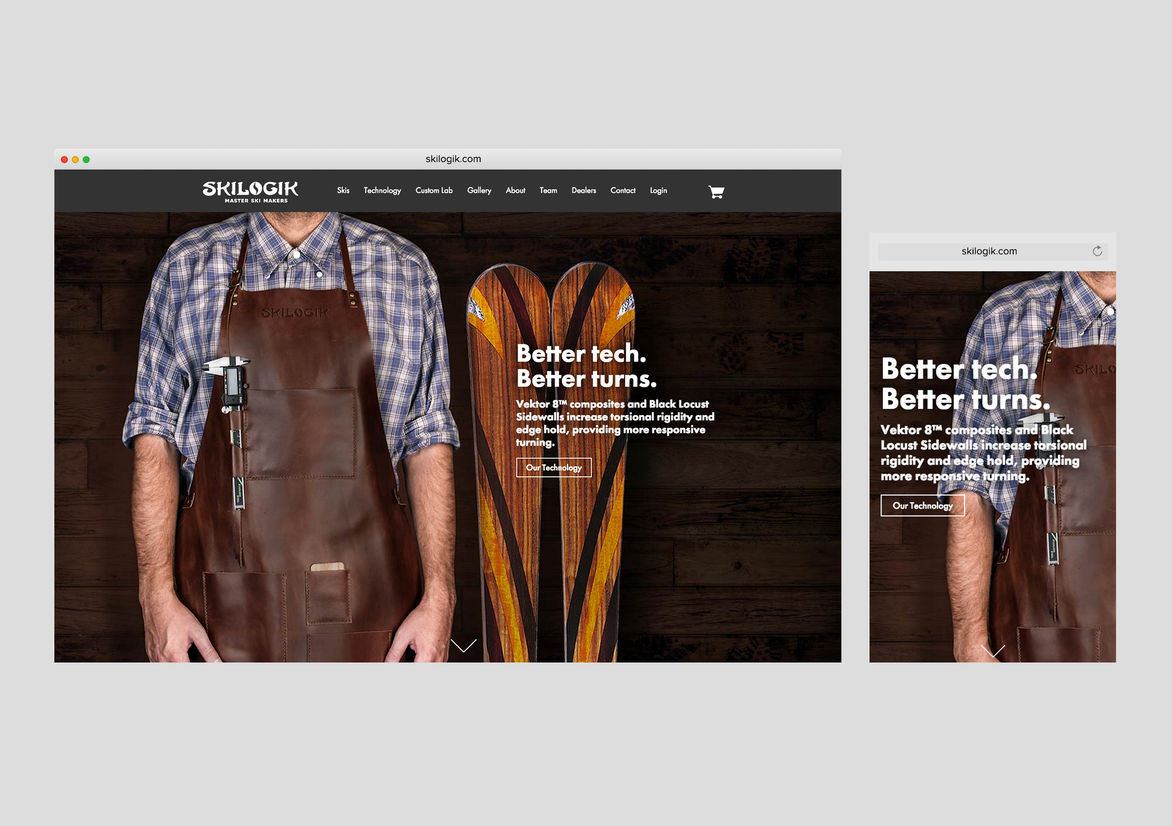Tap Our Technology button in mobile view
The image size is (1172, 826).
click(x=922, y=506)
